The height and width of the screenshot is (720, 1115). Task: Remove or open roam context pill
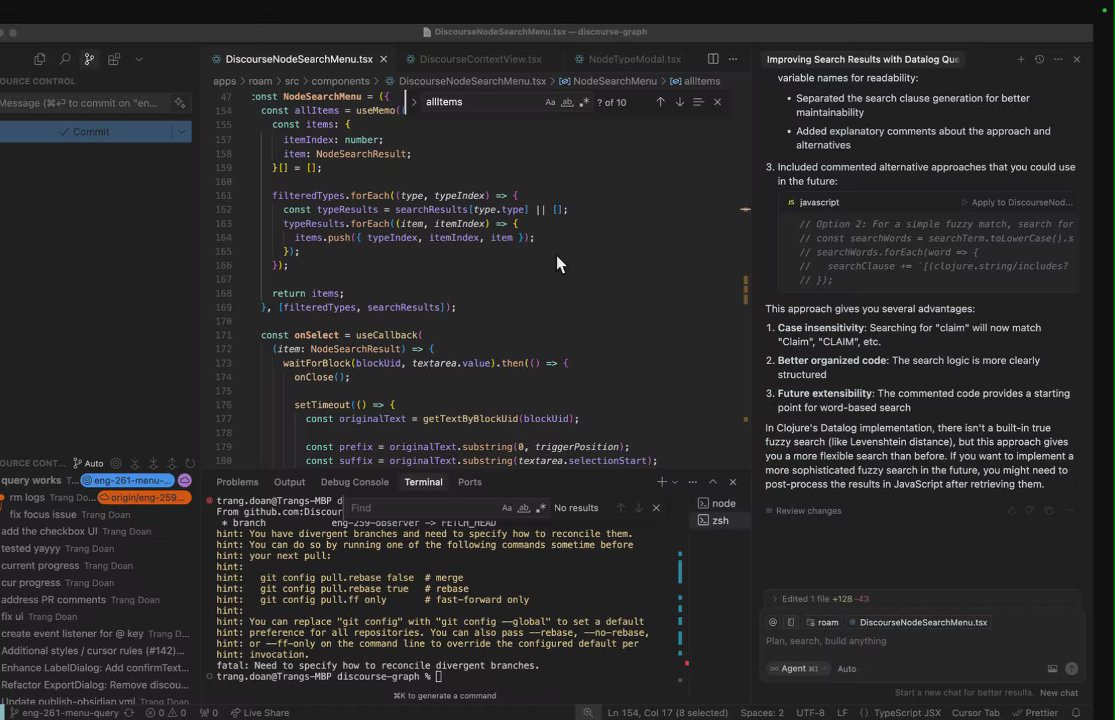[822, 623]
